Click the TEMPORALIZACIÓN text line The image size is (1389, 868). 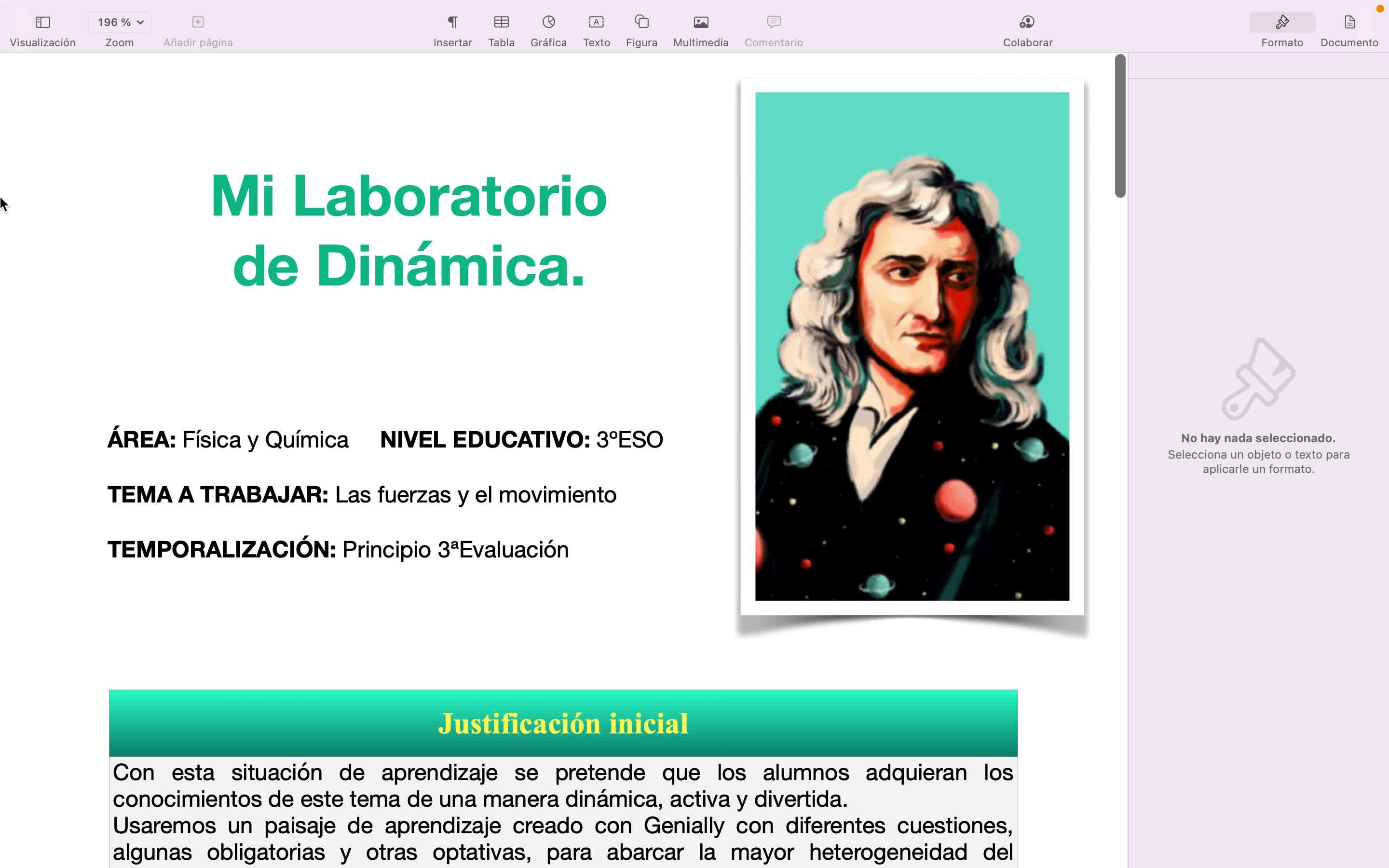pos(338,550)
